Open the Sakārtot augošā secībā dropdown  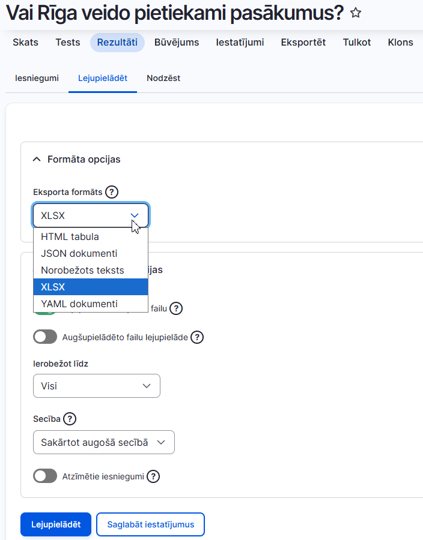(x=104, y=442)
